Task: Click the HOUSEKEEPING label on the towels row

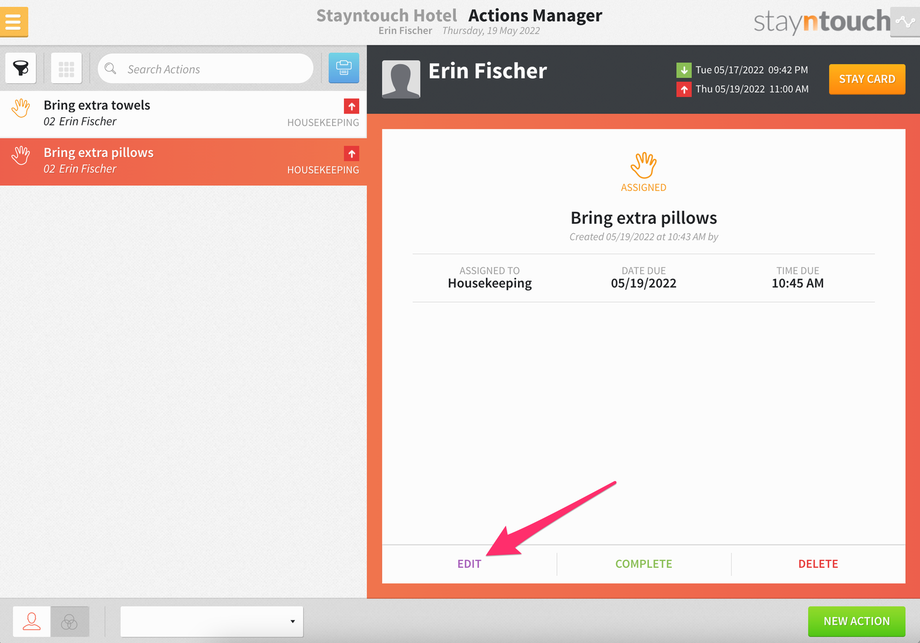Action: click(323, 123)
